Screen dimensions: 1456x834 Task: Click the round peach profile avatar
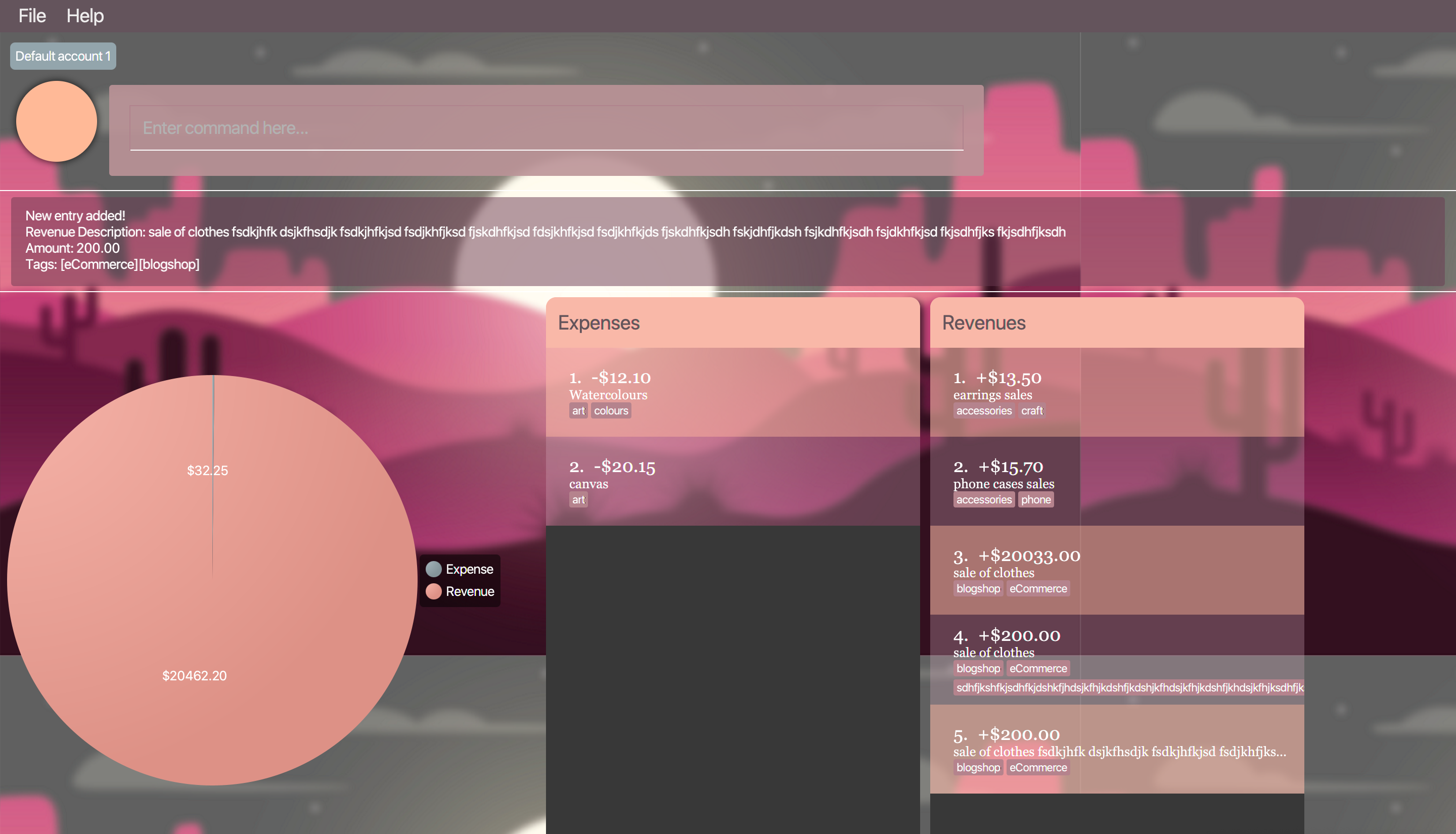(x=56, y=121)
